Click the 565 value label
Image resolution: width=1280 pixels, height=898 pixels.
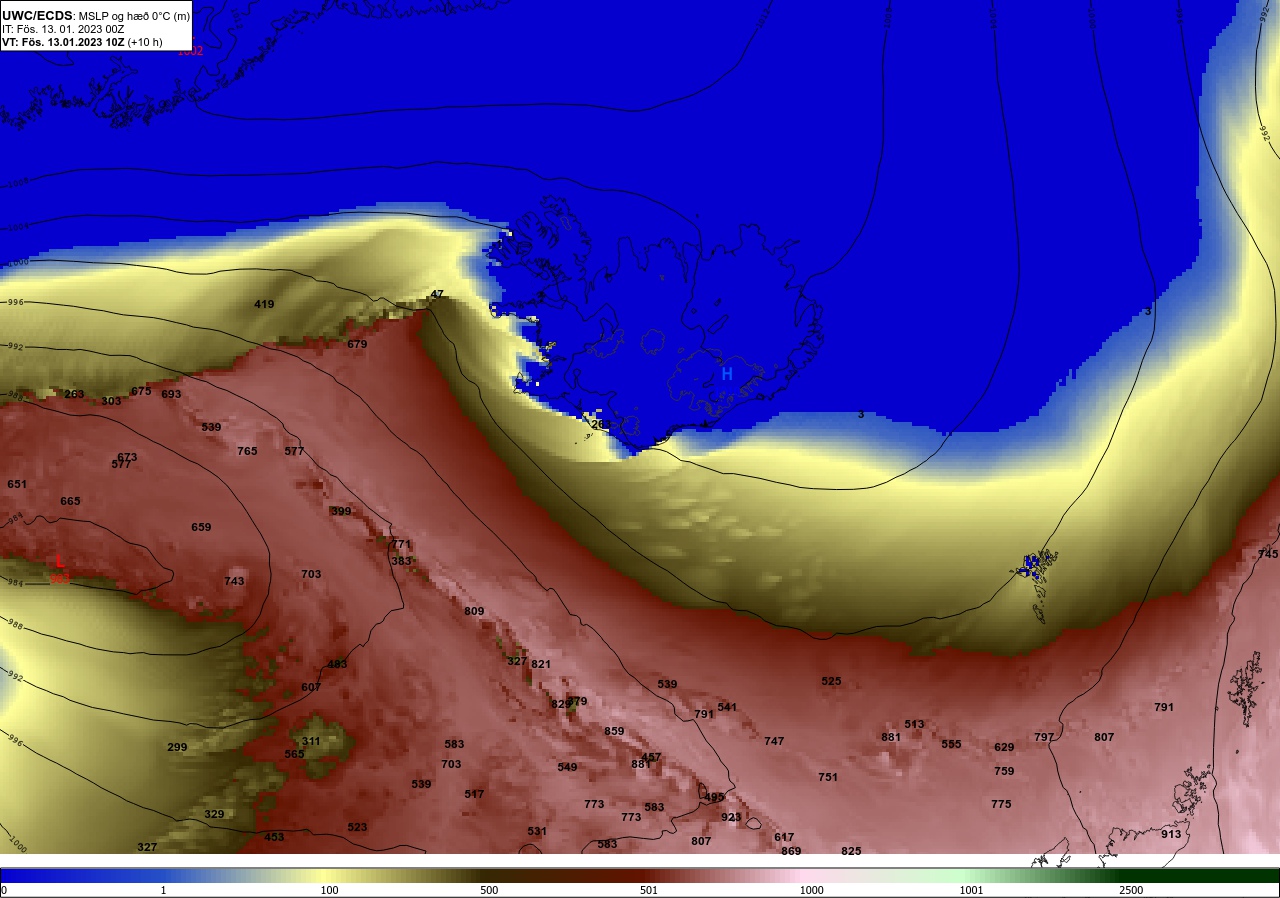294,754
